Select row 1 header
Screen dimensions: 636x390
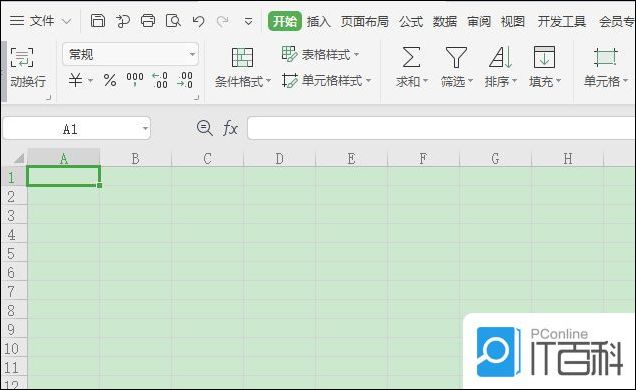(x=14, y=177)
